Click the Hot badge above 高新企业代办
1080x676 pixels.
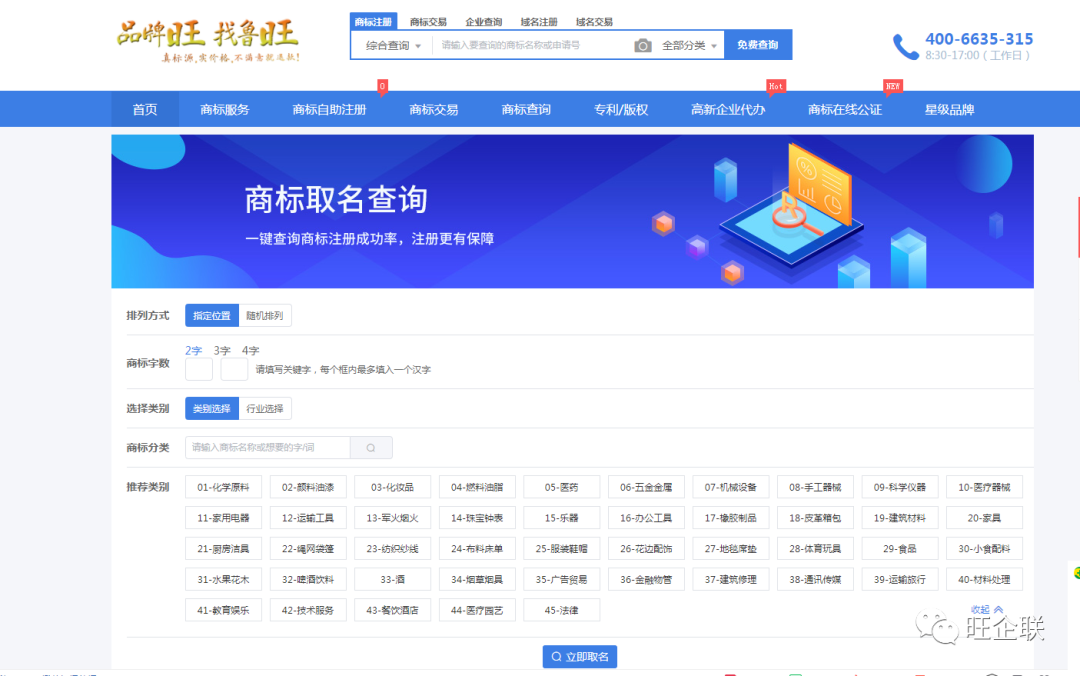[775, 86]
